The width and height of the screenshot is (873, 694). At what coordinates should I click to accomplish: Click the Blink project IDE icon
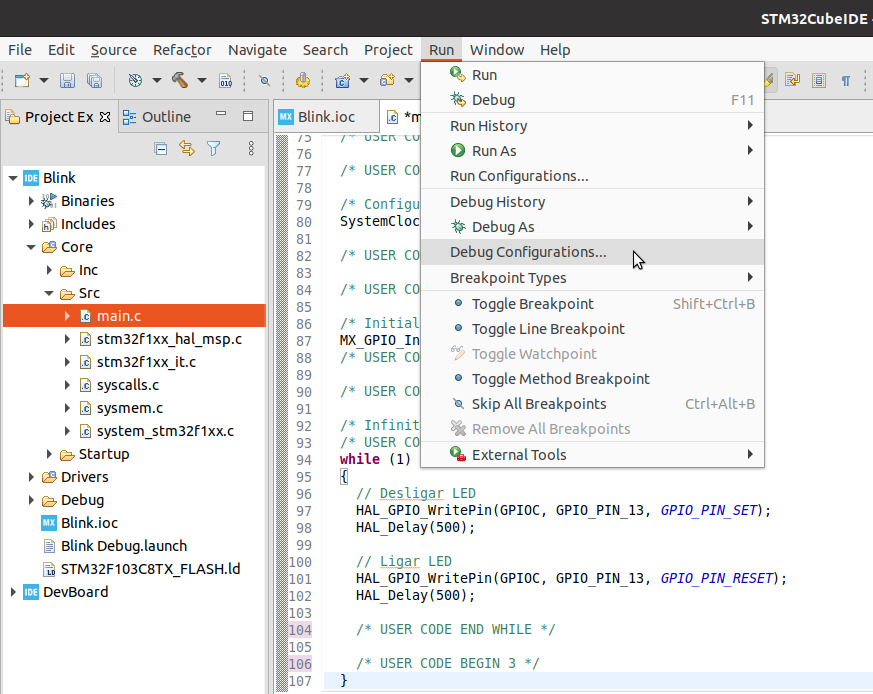(31, 178)
